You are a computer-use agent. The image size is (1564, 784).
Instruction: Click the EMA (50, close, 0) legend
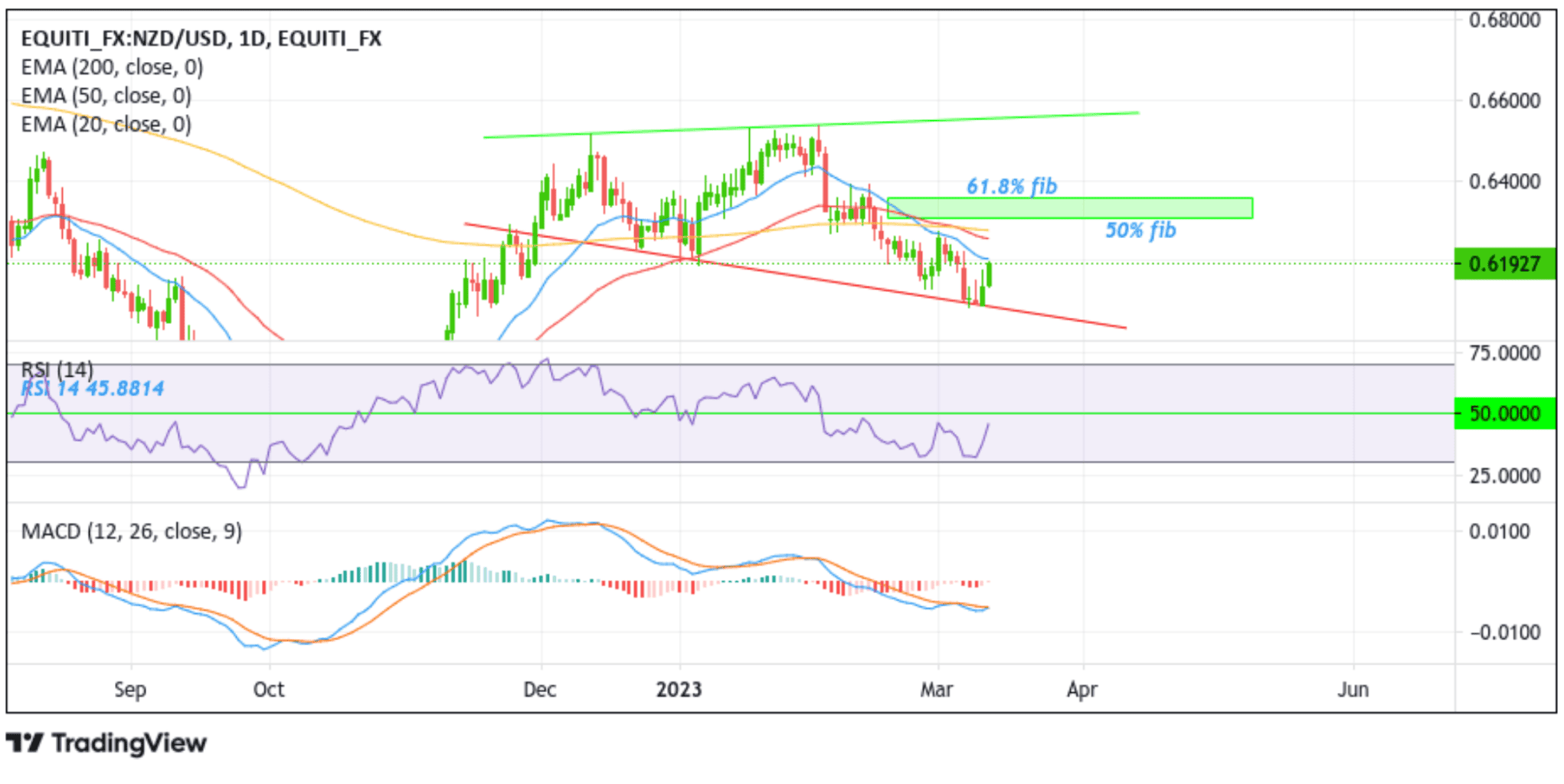pos(106,96)
